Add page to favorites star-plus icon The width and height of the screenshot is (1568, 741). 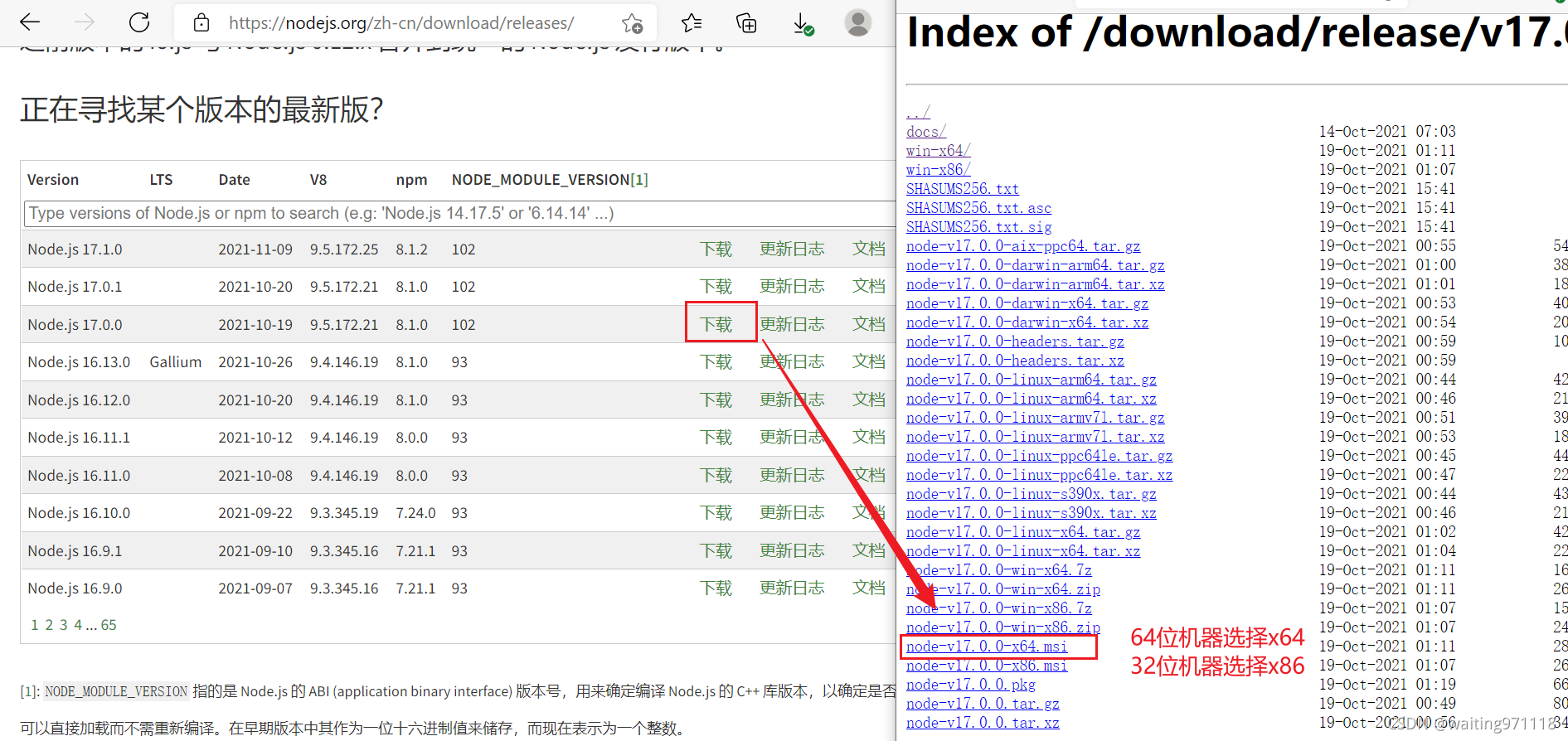[x=633, y=23]
